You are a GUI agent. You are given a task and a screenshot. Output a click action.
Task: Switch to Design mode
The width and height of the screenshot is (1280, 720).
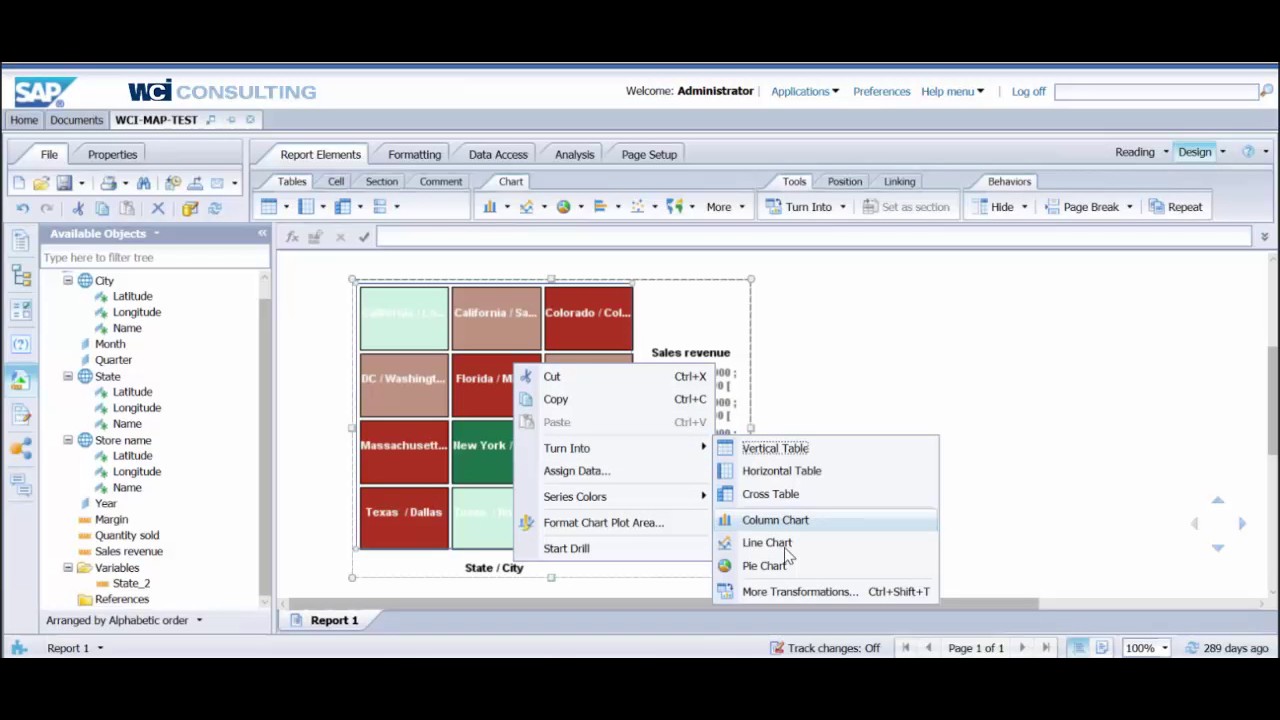click(x=1194, y=152)
